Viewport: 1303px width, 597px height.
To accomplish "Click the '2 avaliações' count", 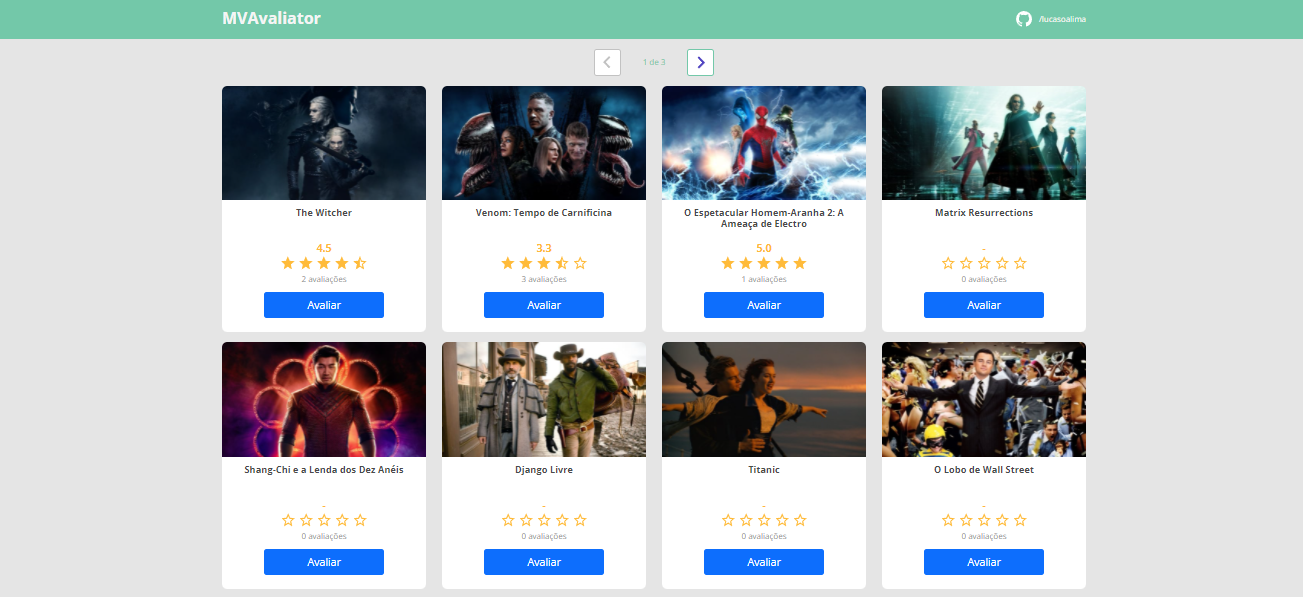I will tap(324, 280).
